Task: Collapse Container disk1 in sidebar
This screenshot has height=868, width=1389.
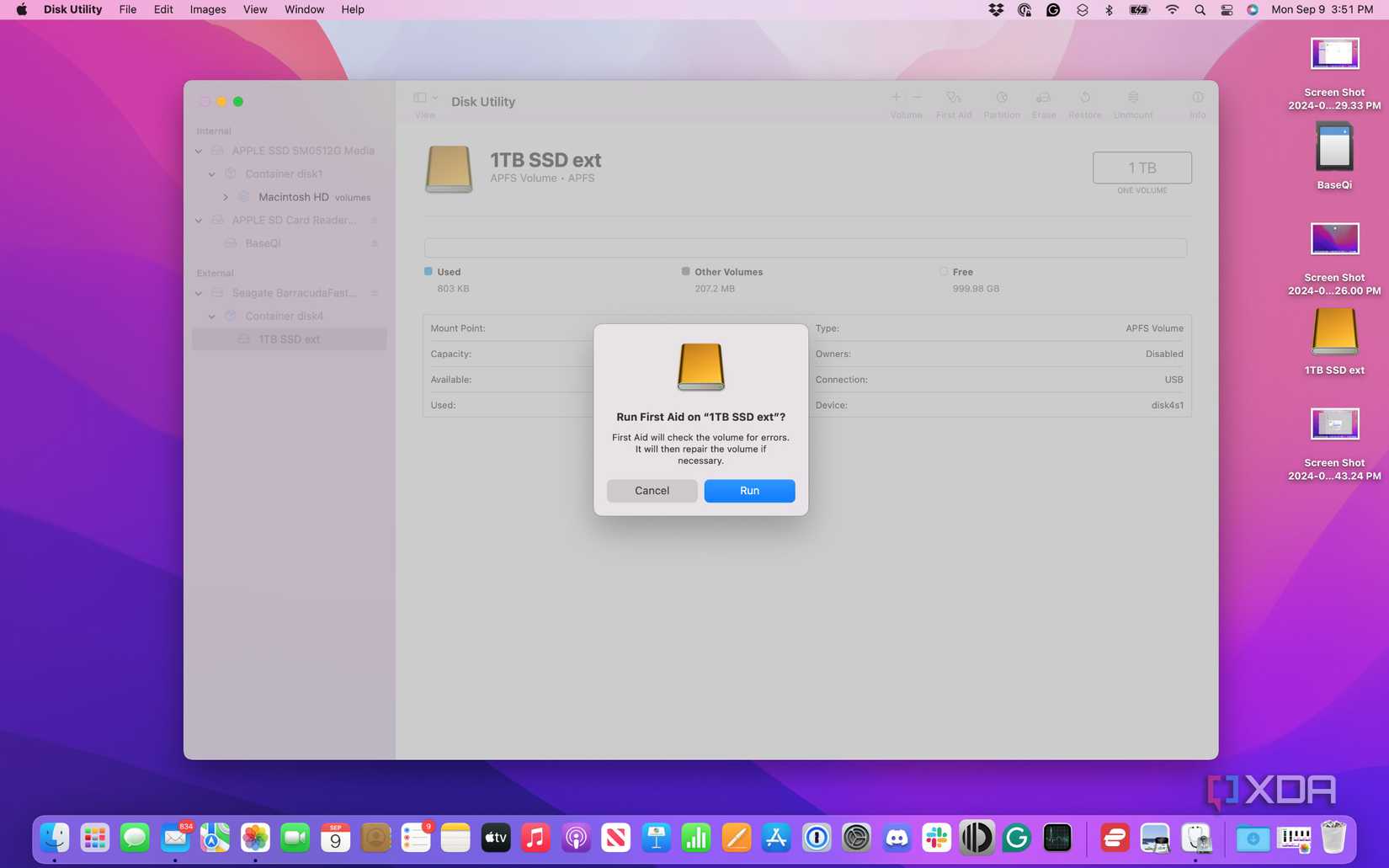Action: coord(212,173)
